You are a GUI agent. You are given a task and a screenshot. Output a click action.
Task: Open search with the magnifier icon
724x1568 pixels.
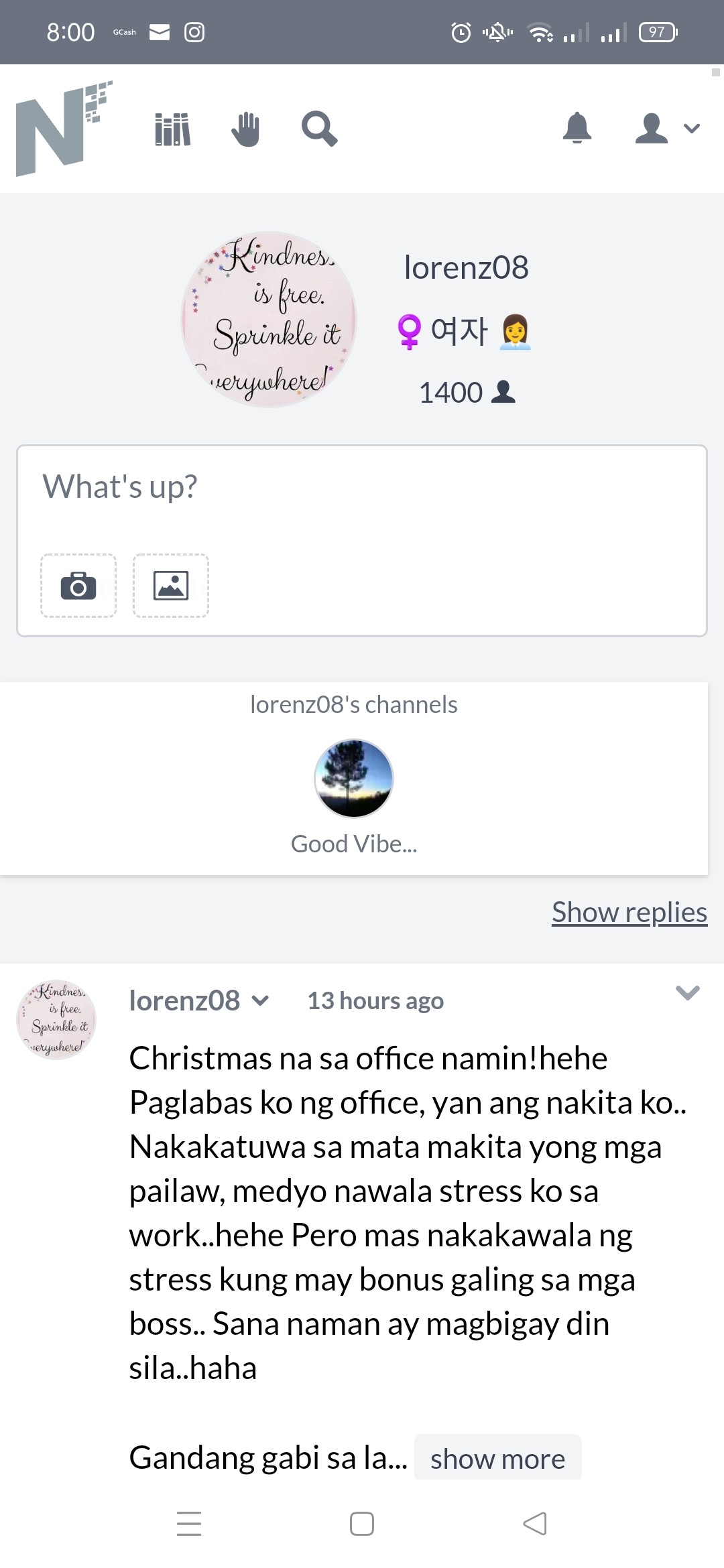pos(319,129)
